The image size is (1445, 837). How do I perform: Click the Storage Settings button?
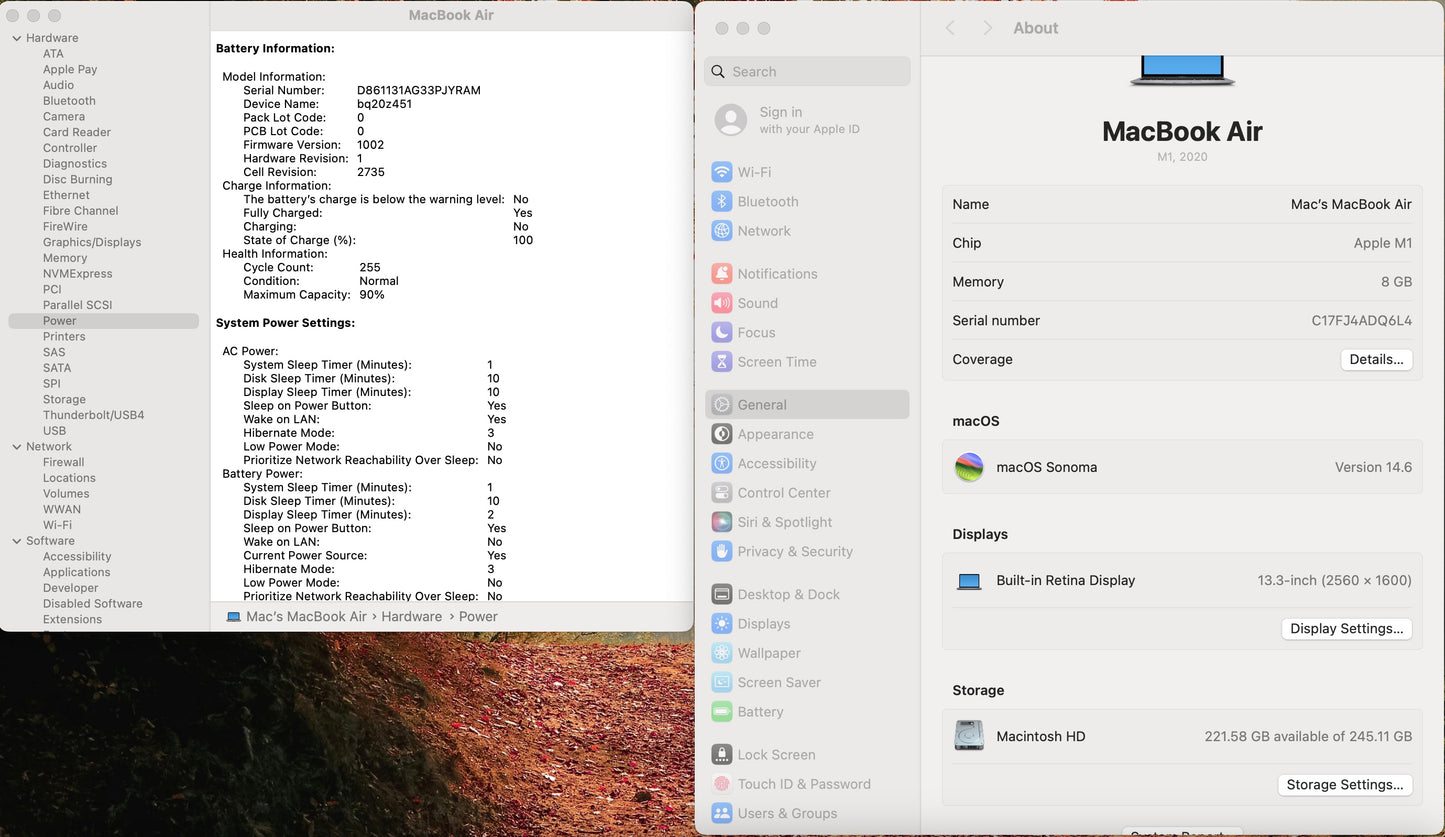tap(1344, 785)
